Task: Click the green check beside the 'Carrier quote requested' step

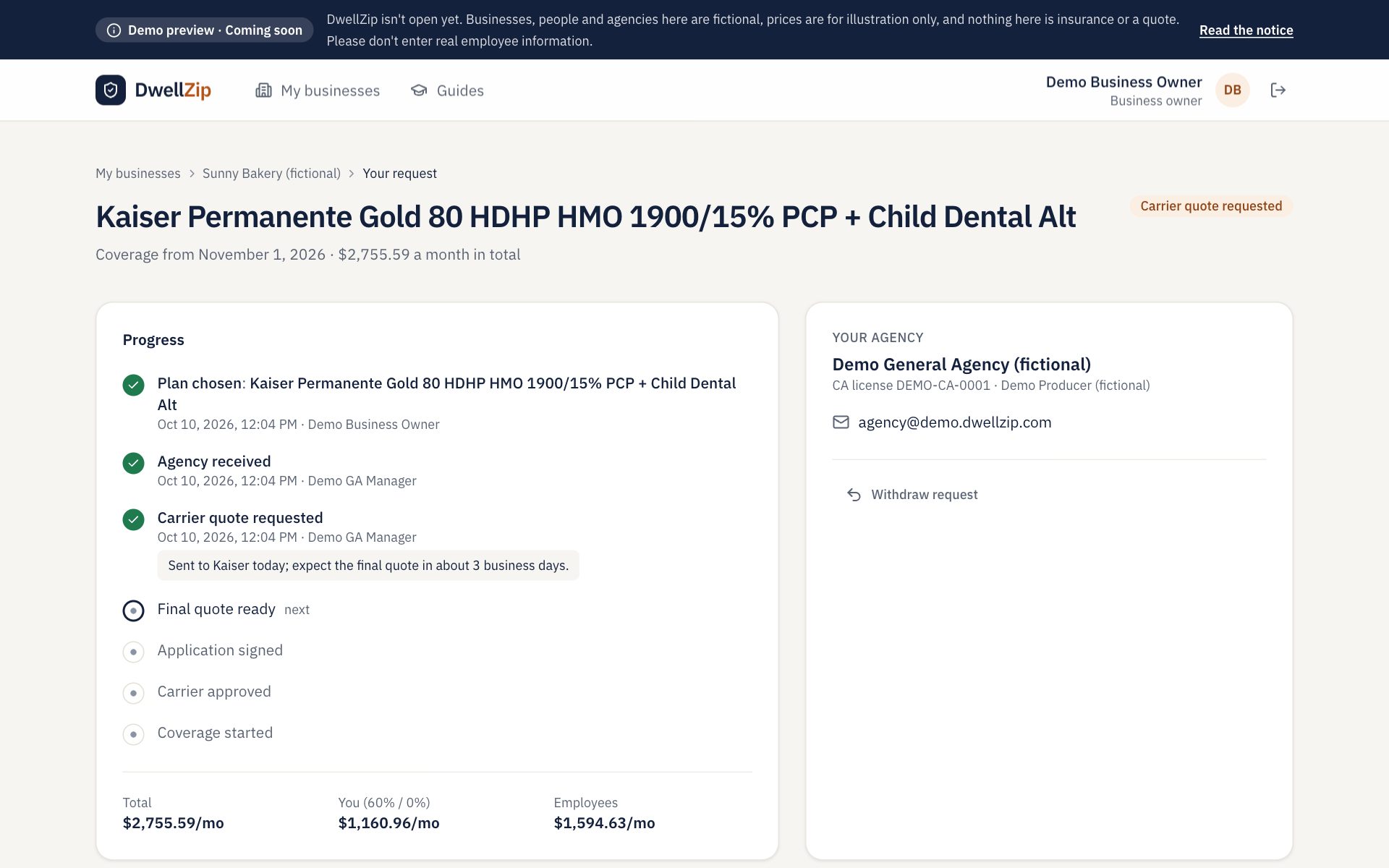Action: 133,519
